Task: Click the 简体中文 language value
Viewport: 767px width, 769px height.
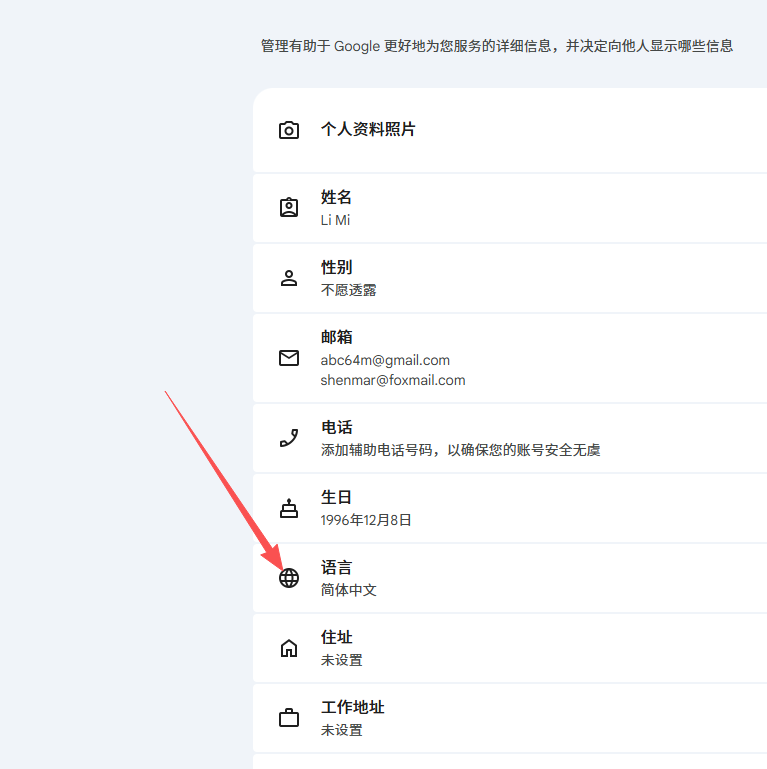Action: (x=348, y=590)
